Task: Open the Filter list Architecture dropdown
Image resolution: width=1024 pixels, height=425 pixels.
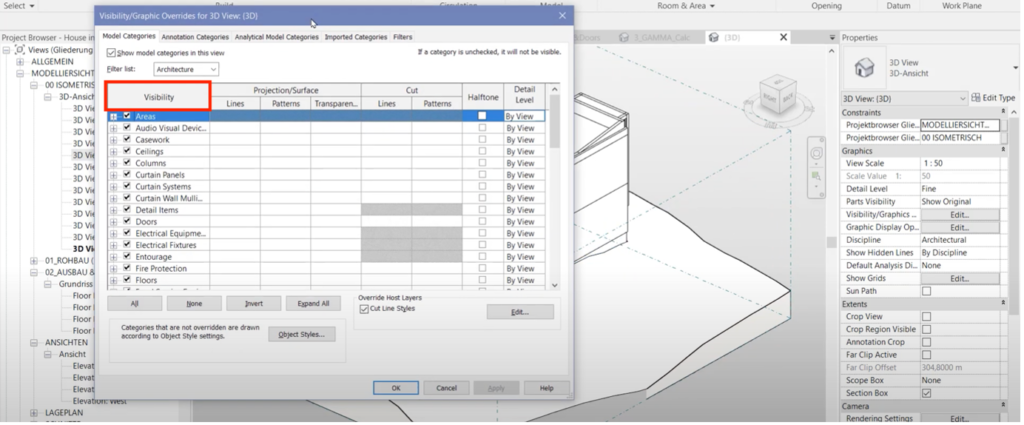Action: tap(186, 69)
